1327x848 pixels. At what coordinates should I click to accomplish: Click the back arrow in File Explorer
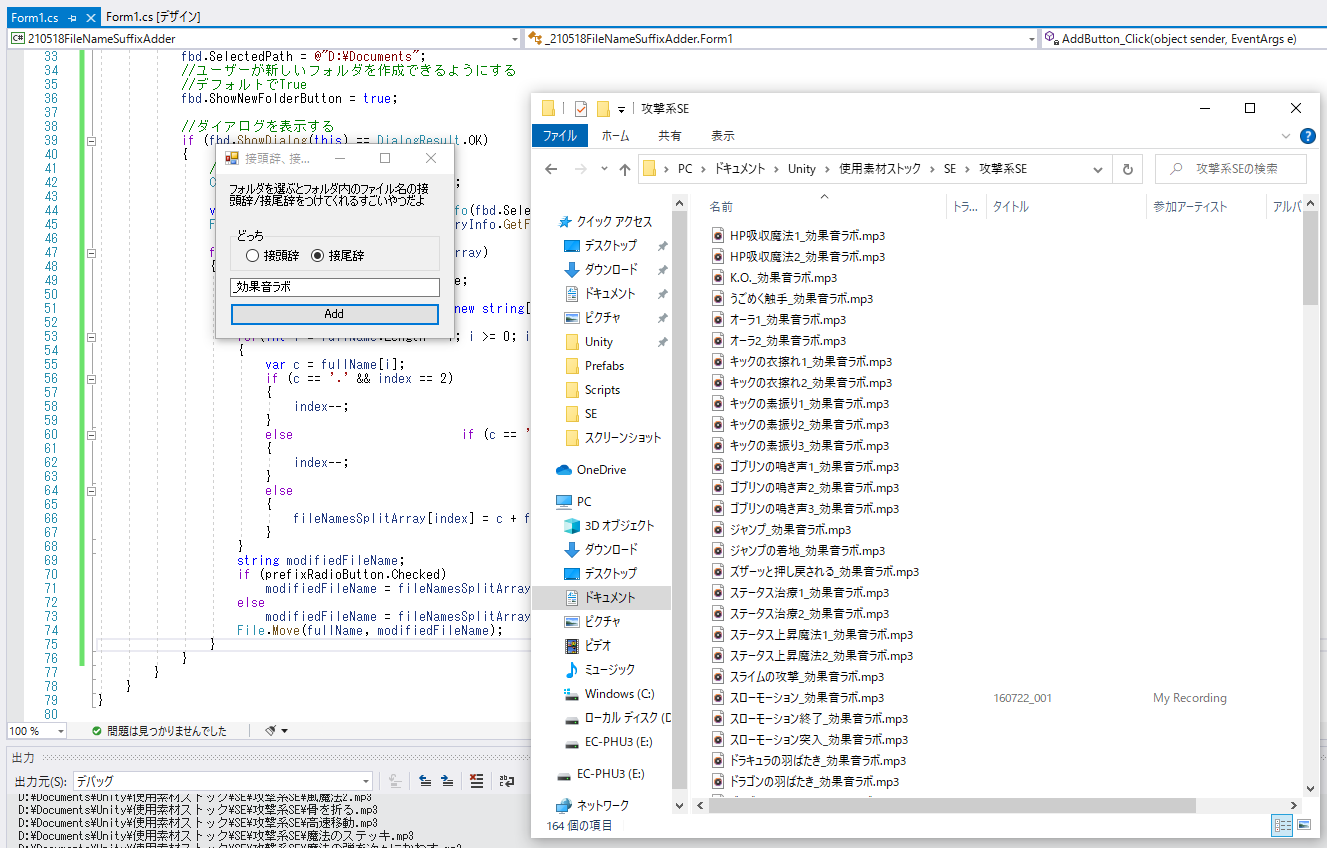tap(551, 169)
